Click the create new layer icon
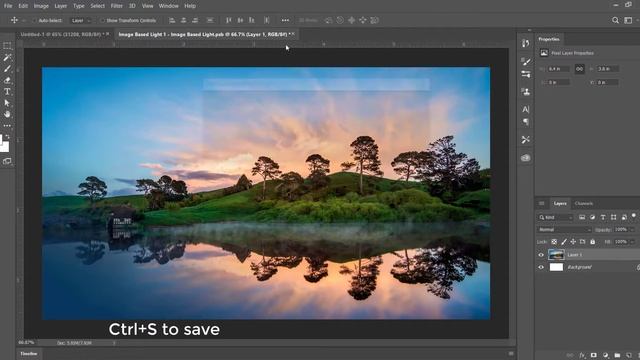This screenshot has width=640, height=360. click(x=629, y=356)
